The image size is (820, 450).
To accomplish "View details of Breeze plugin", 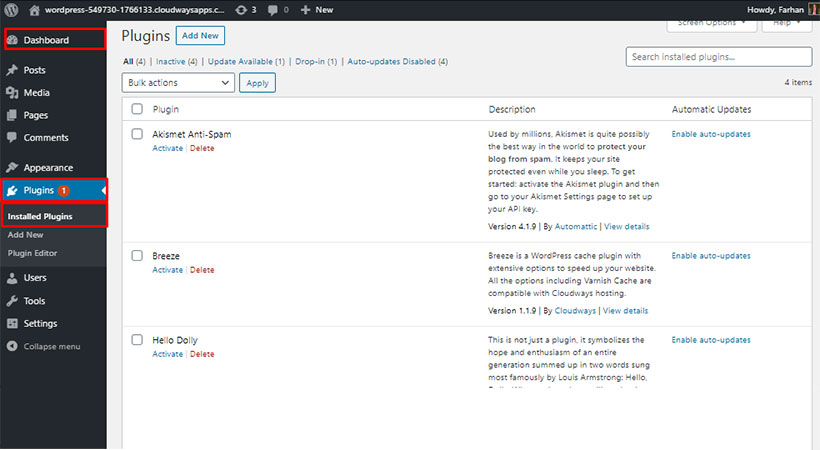I will pyautogui.click(x=625, y=311).
